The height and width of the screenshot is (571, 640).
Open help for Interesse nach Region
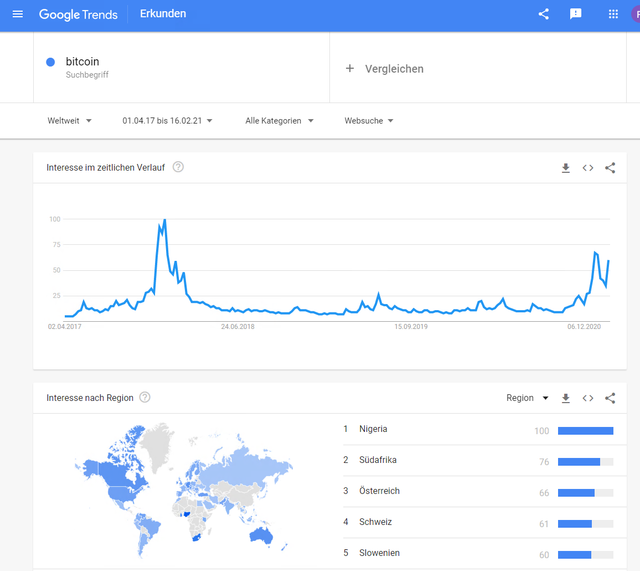tap(145, 398)
